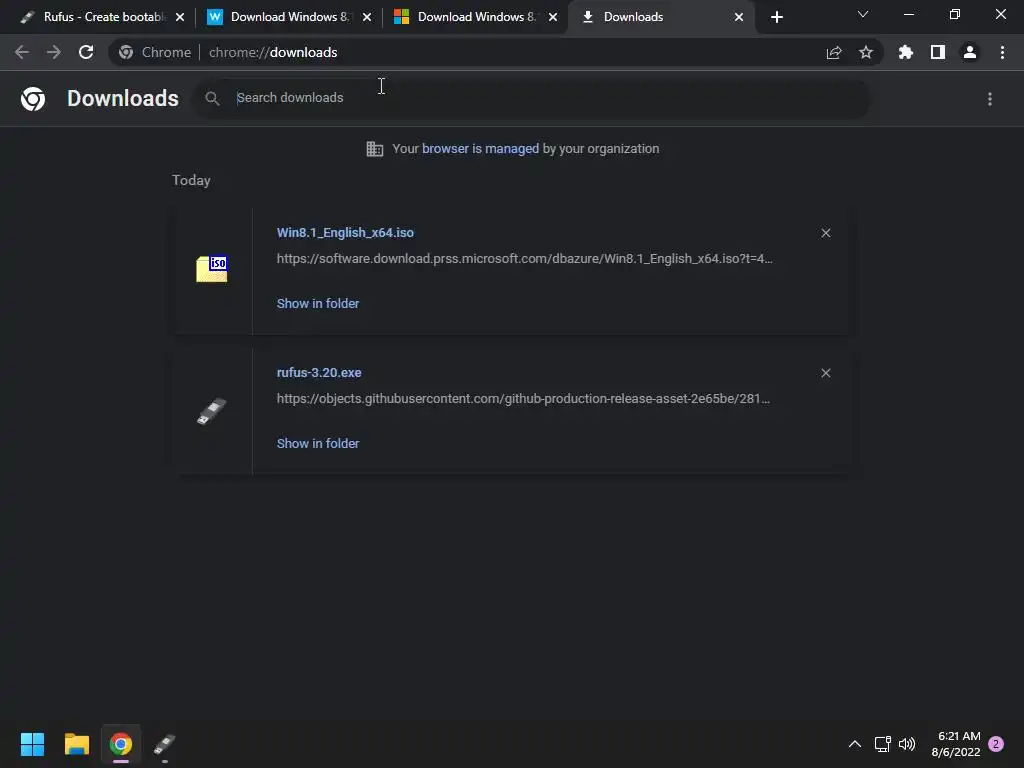Open the Windows Start menu
This screenshot has height=768, width=1024.
coord(32,744)
